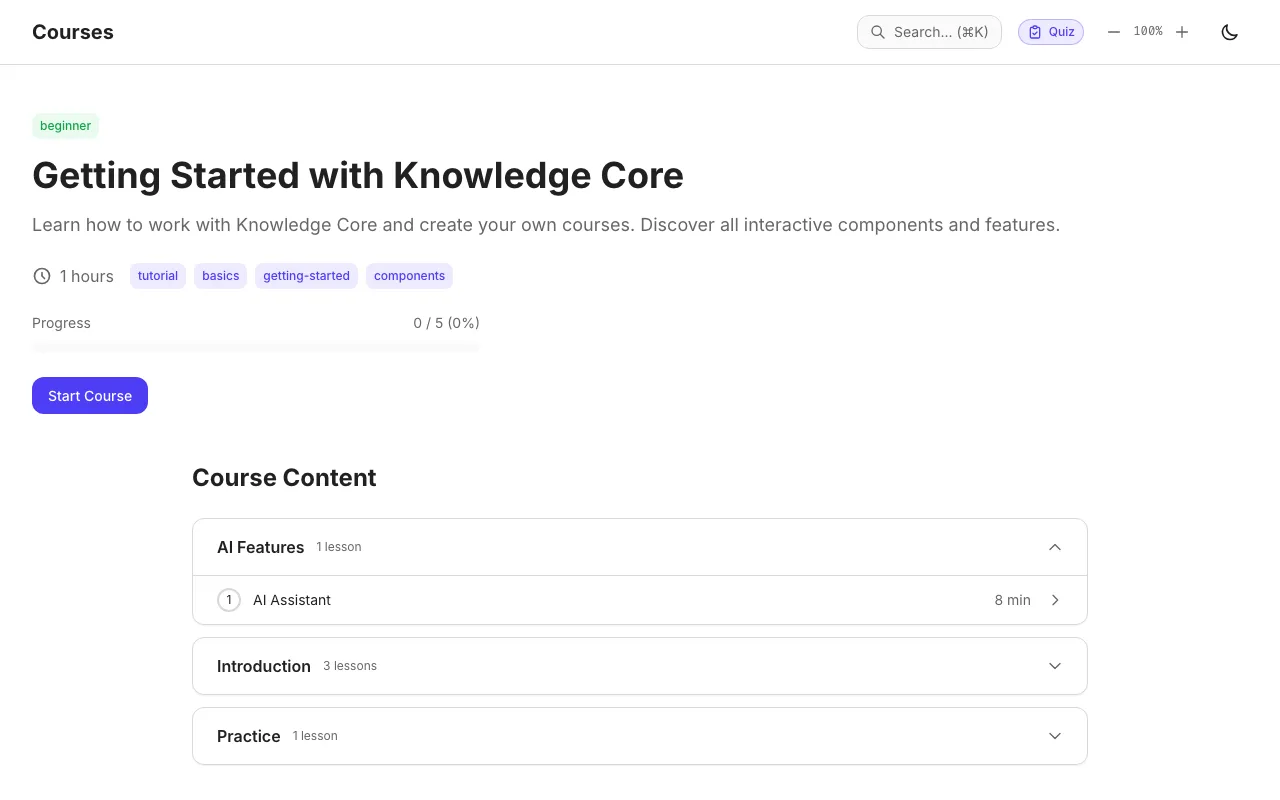Click the 1 hours duration text
Viewport: 1280px width, 800px height.
[x=87, y=276]
